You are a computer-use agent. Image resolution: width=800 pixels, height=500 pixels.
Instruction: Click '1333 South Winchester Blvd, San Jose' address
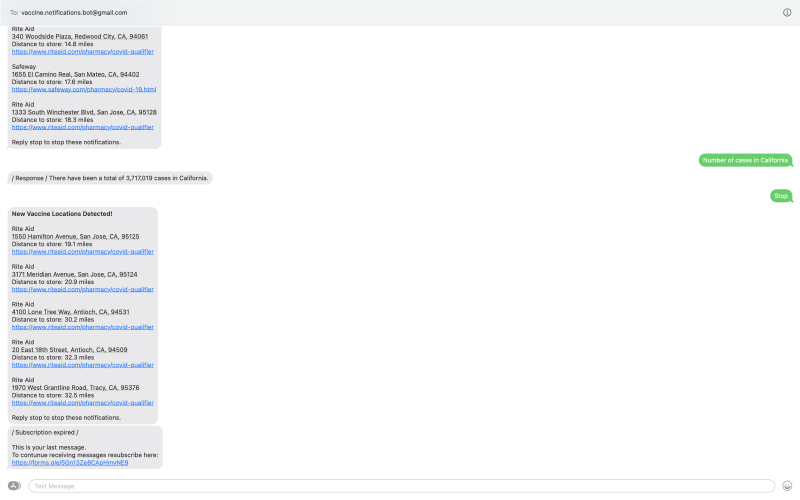click(x=84, y=112)
